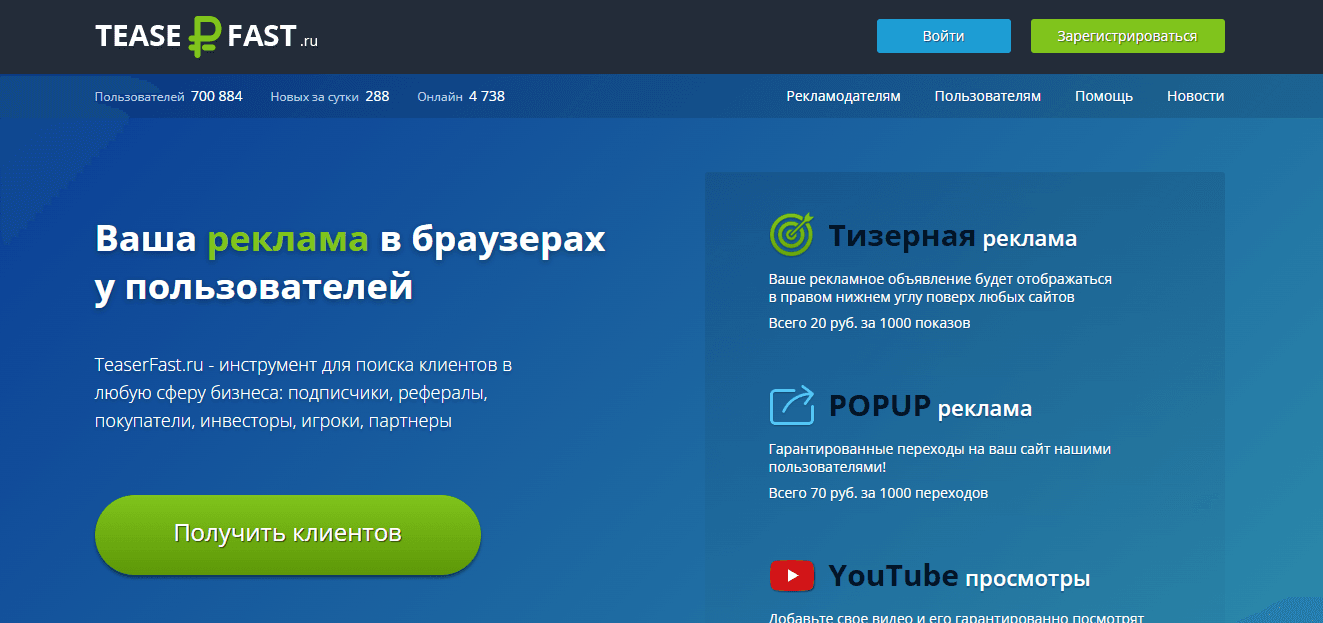Go to the Помощь section
The width and height of the screenshot is (1323, 623).
click(1103, 96)
